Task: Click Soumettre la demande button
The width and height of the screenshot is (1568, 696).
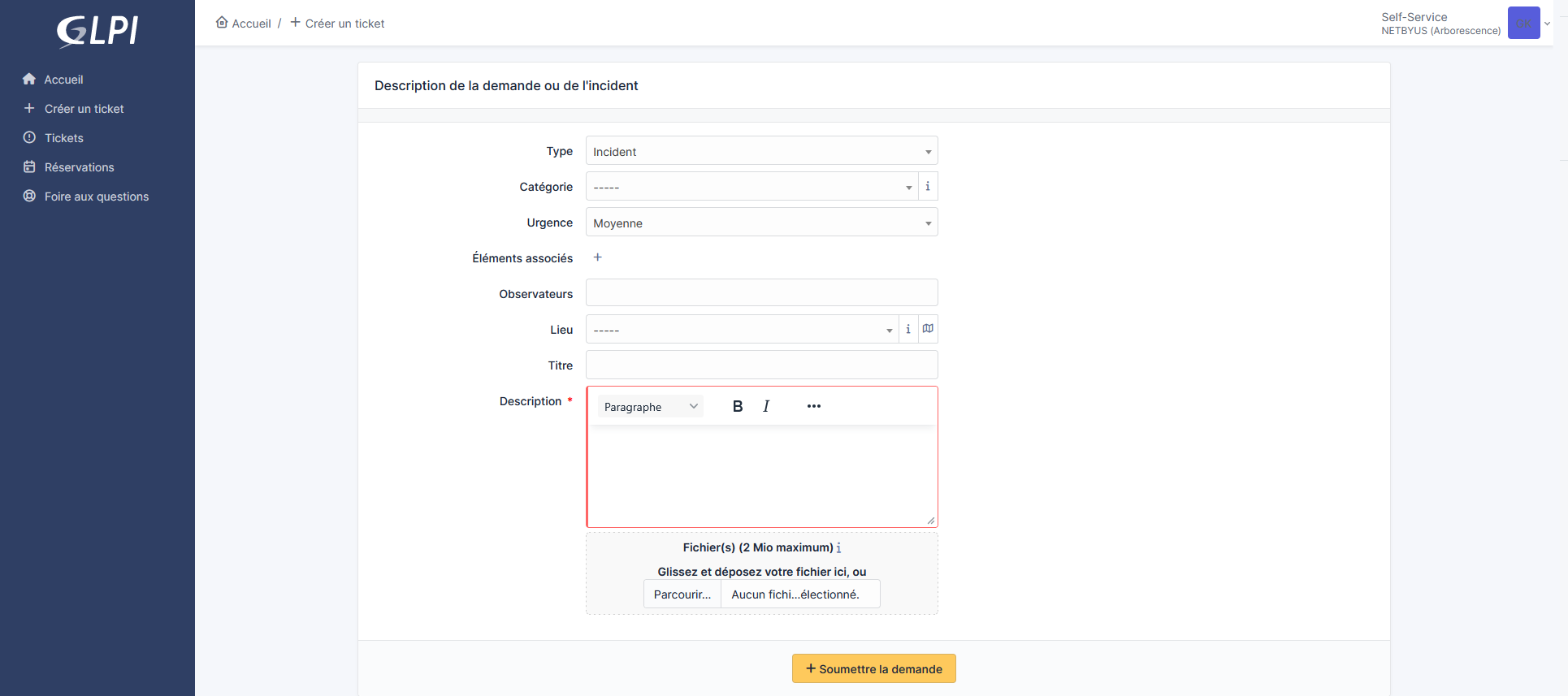Action: tap(873, 668)
